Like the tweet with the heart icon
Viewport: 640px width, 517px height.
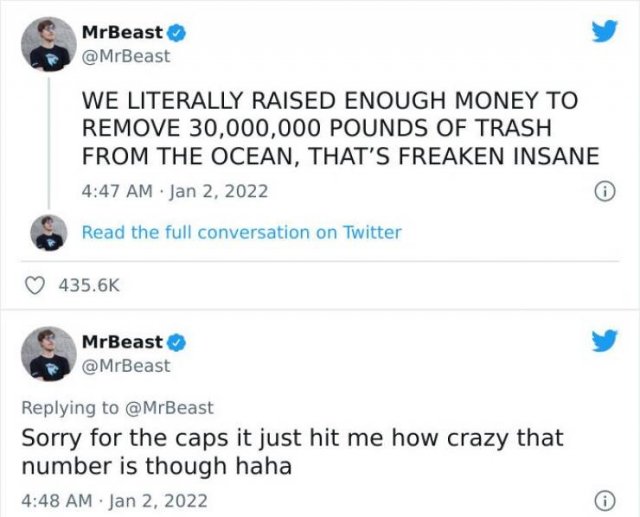click(35, 285)
